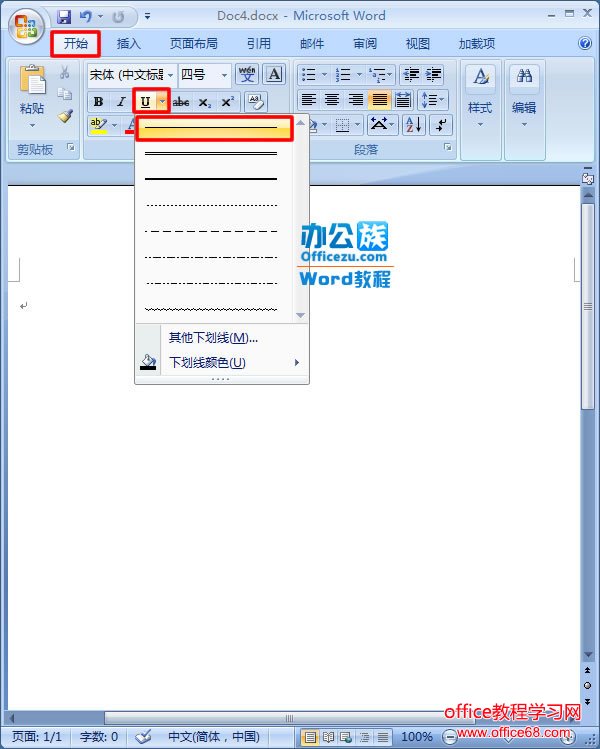600x749 pixels.
Task: Click the Office button
Action: coord(26,26)
